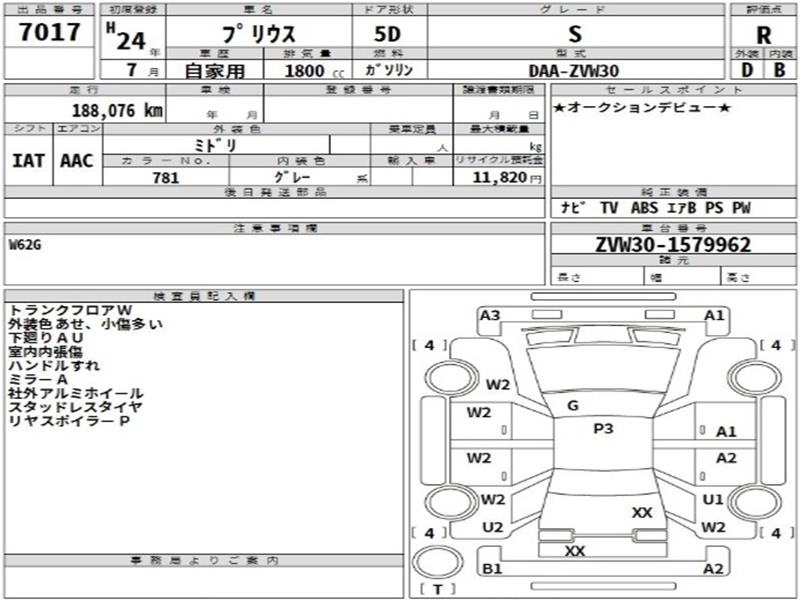Click the U2 mark on the diagram
The height and width of the screenshot is (600, 800).
point(492,527)
